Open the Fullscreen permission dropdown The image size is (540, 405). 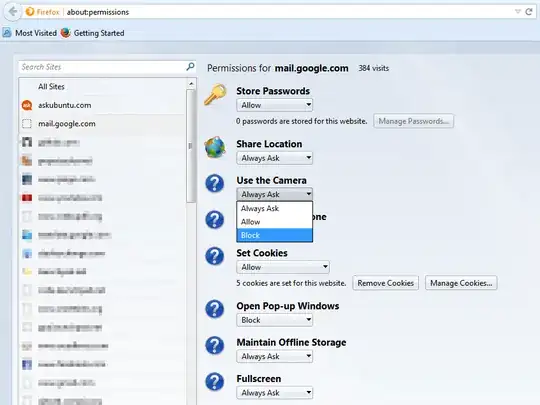[274, 393]
